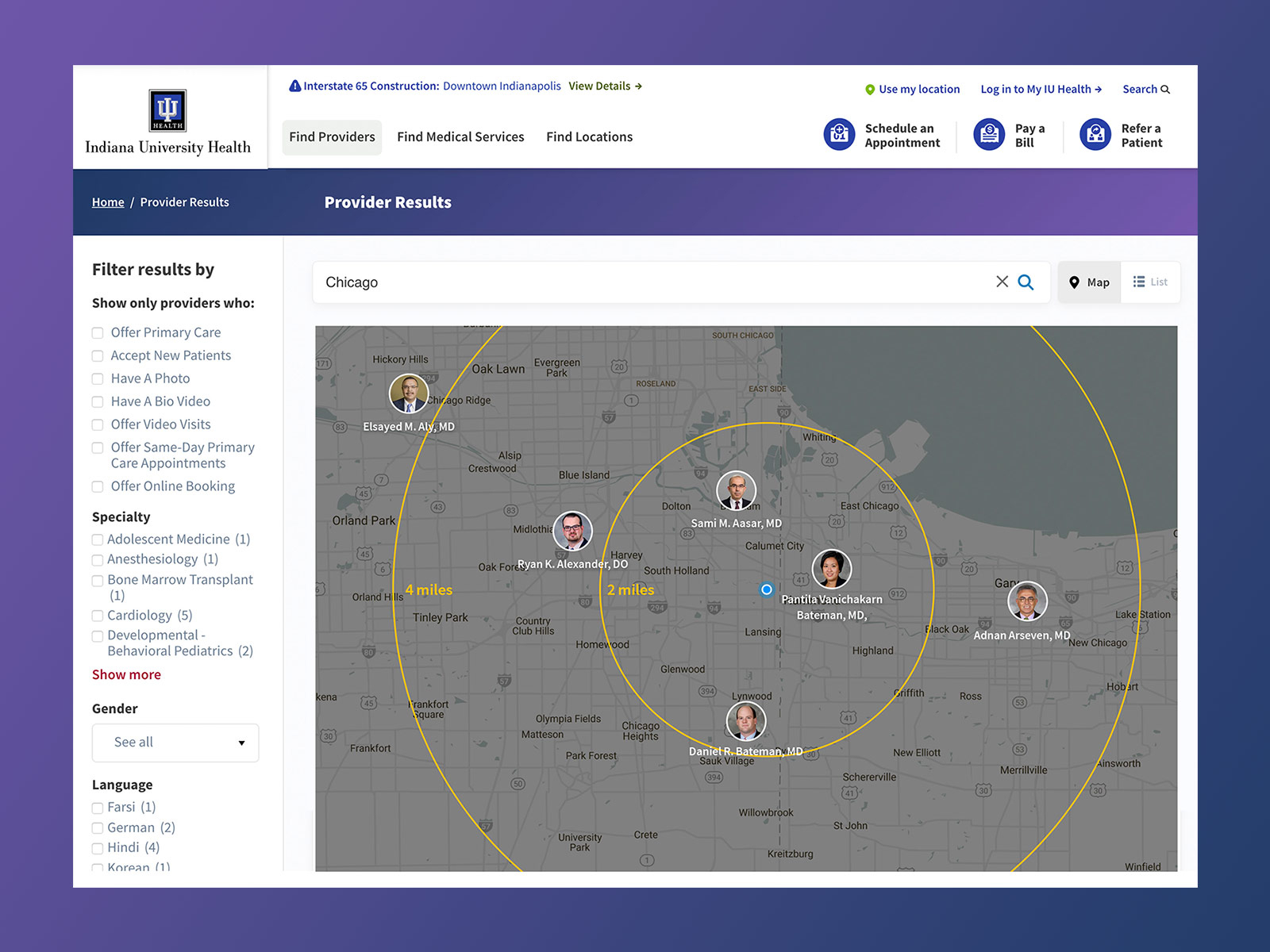Check Hindi language filter
The width and height of the screenshot is (1270, 952).
click(x=98, y=849)
